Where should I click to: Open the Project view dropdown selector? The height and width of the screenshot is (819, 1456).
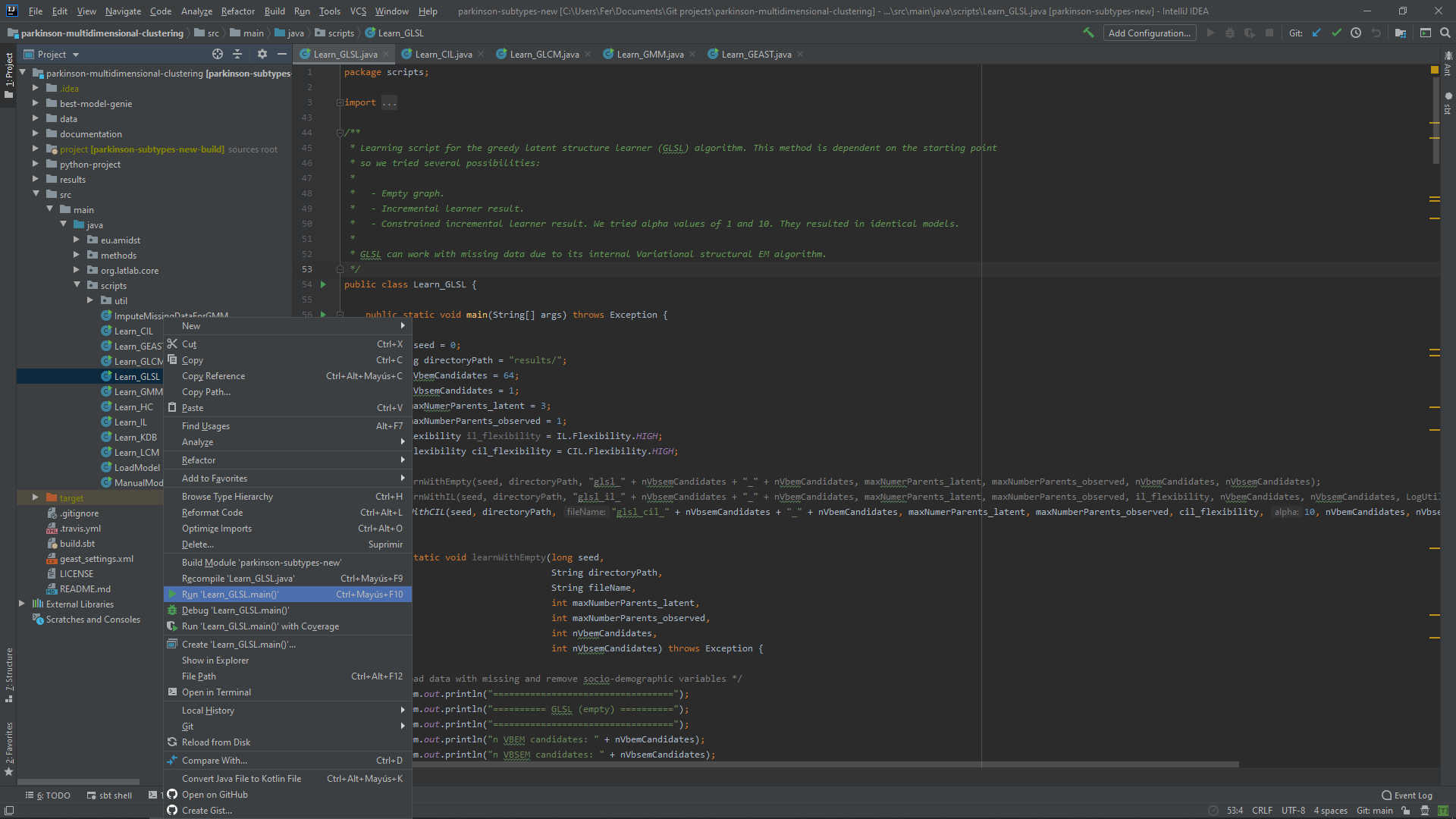(x=52, y=54)
